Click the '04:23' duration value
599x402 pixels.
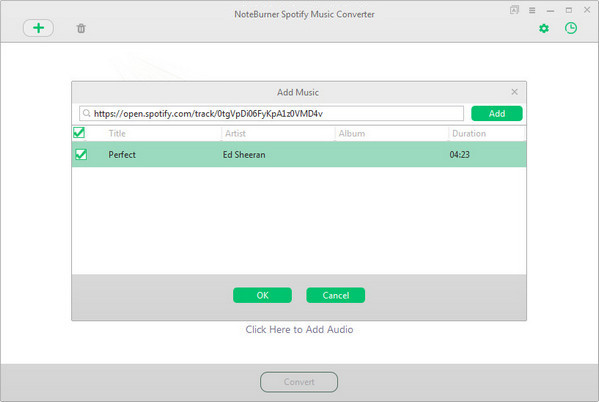pos(459,155)
